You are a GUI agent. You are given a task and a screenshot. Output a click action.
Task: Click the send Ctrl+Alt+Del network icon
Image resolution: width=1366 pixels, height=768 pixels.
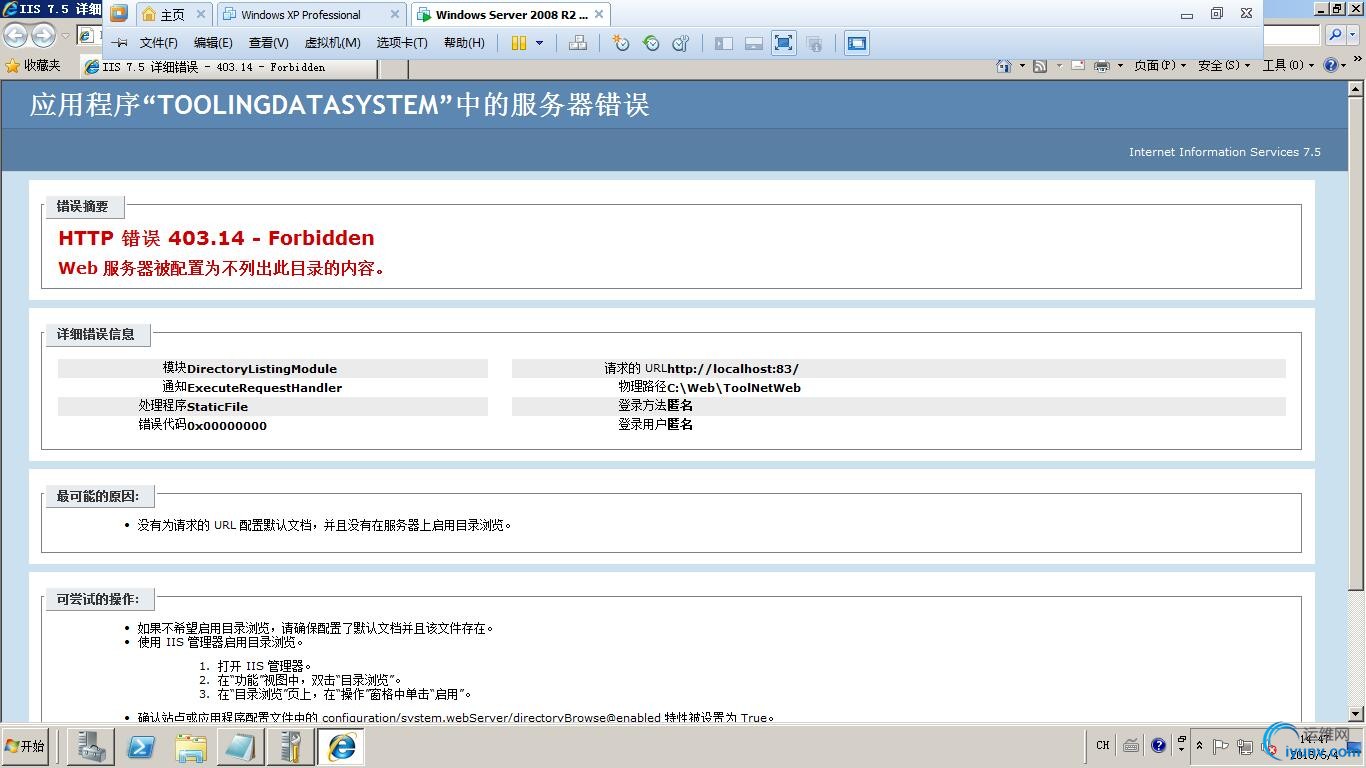[x=577, y=43]
